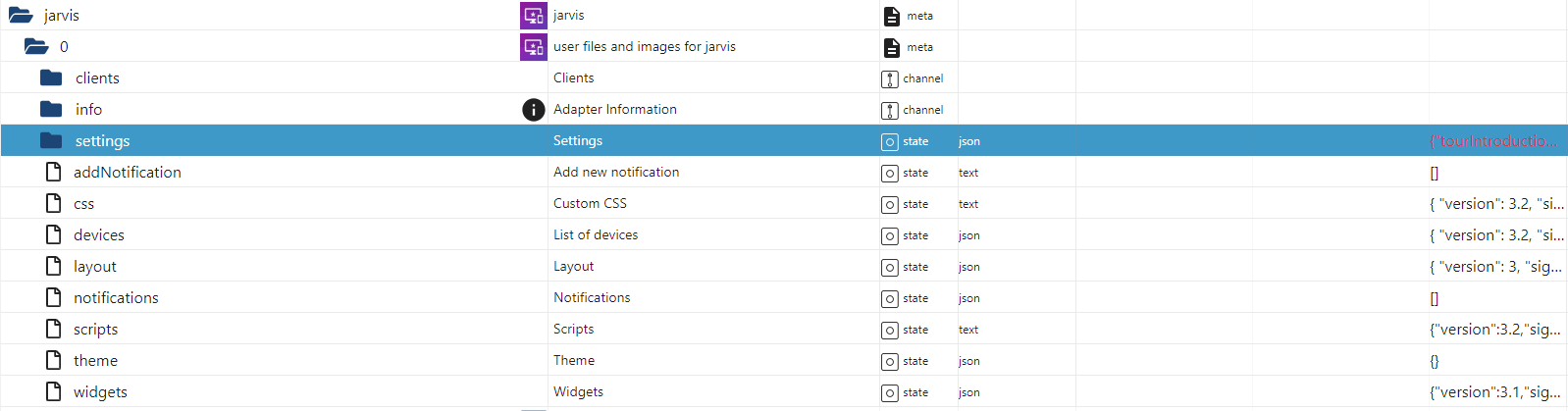The height and width of the screenshot is (411, 1568).
Task: Click the scripts value cell
Action: click(x=1494, y=330)
